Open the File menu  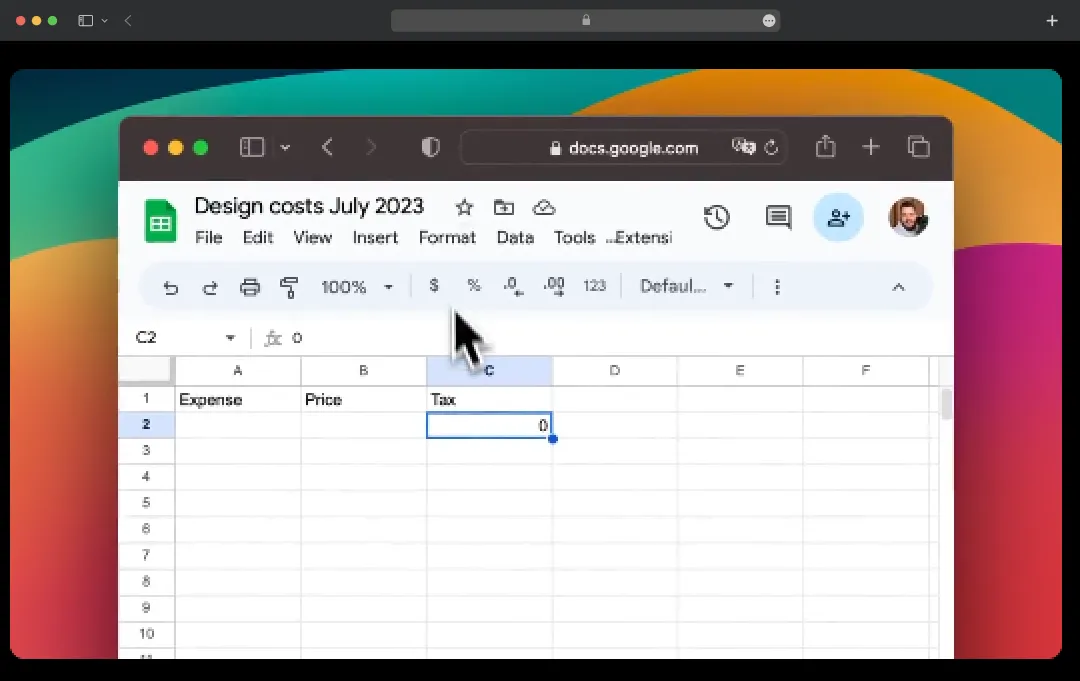coord(209,238)
